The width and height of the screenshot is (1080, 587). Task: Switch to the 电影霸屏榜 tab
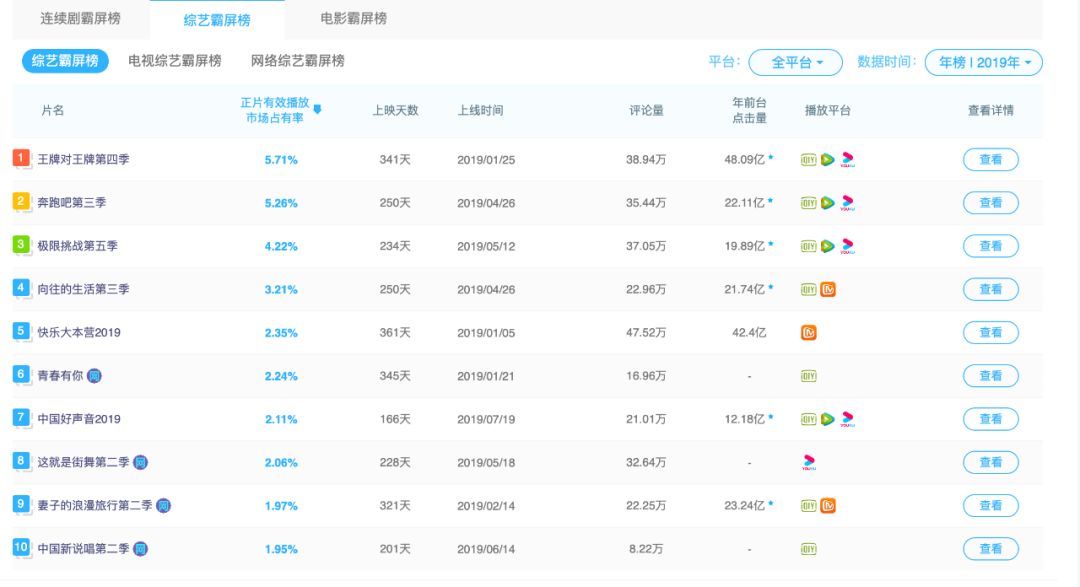353,19
